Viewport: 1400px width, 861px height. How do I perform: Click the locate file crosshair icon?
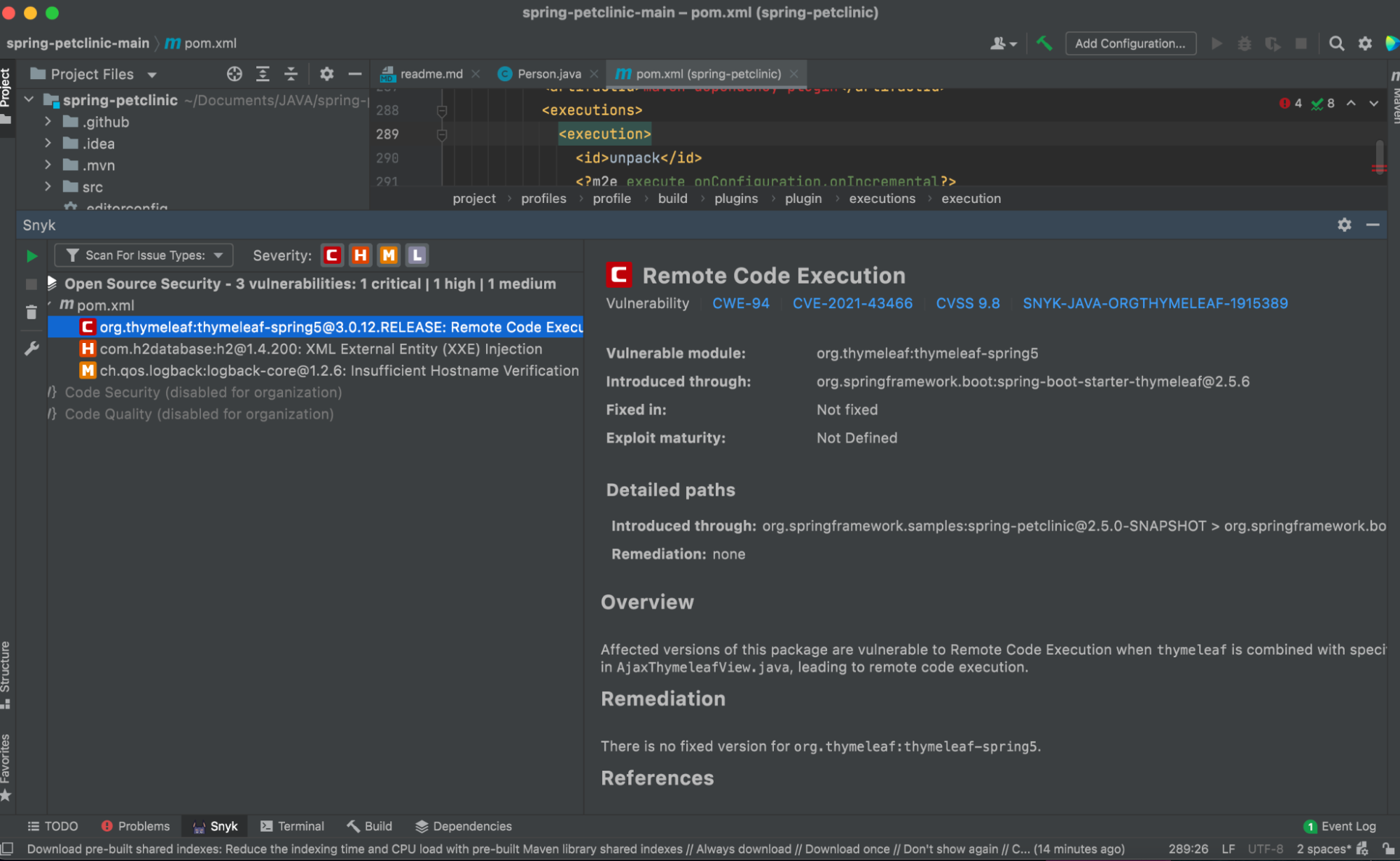(235, 74)
